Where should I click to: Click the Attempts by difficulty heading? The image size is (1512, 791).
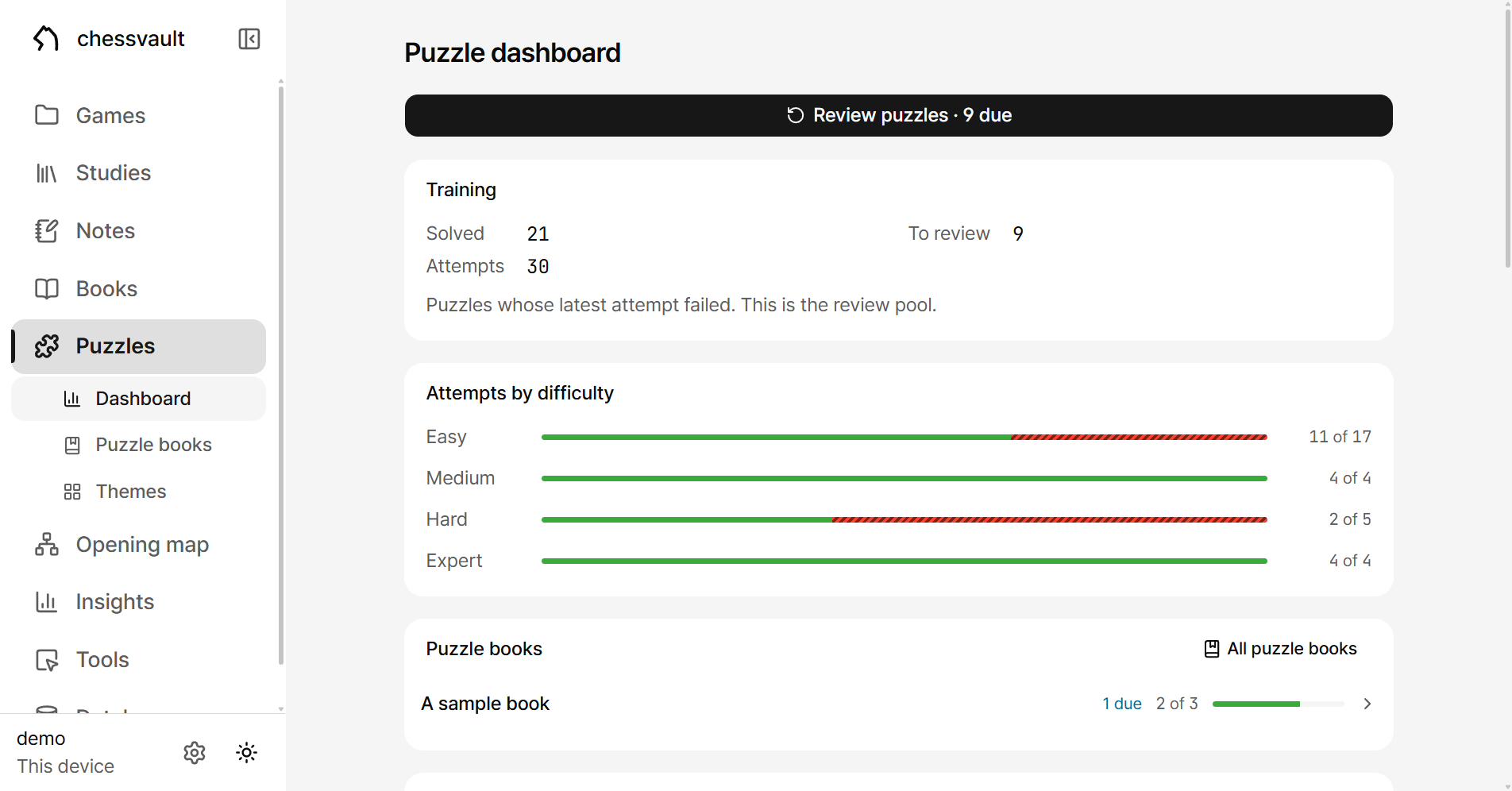click(520, 393)
